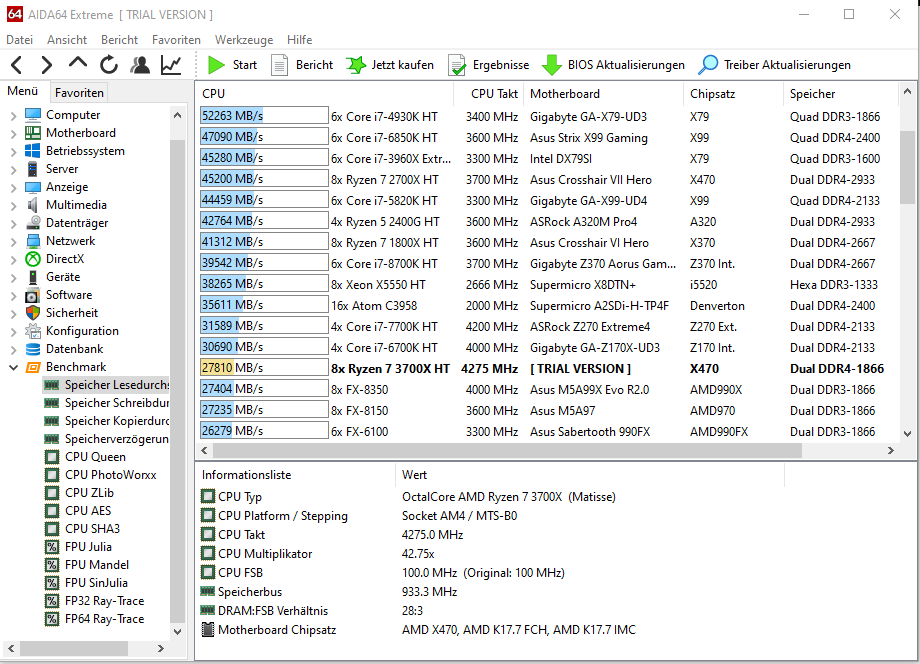Open the Ansicht menu
This screenshot has height=664, width=920.
click(67, 40)
